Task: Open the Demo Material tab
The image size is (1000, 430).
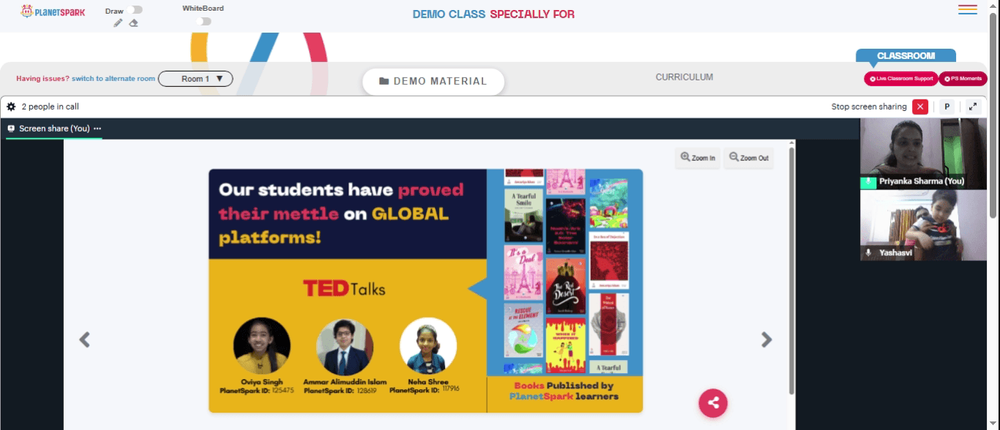Action: click(x=433, y=81)
